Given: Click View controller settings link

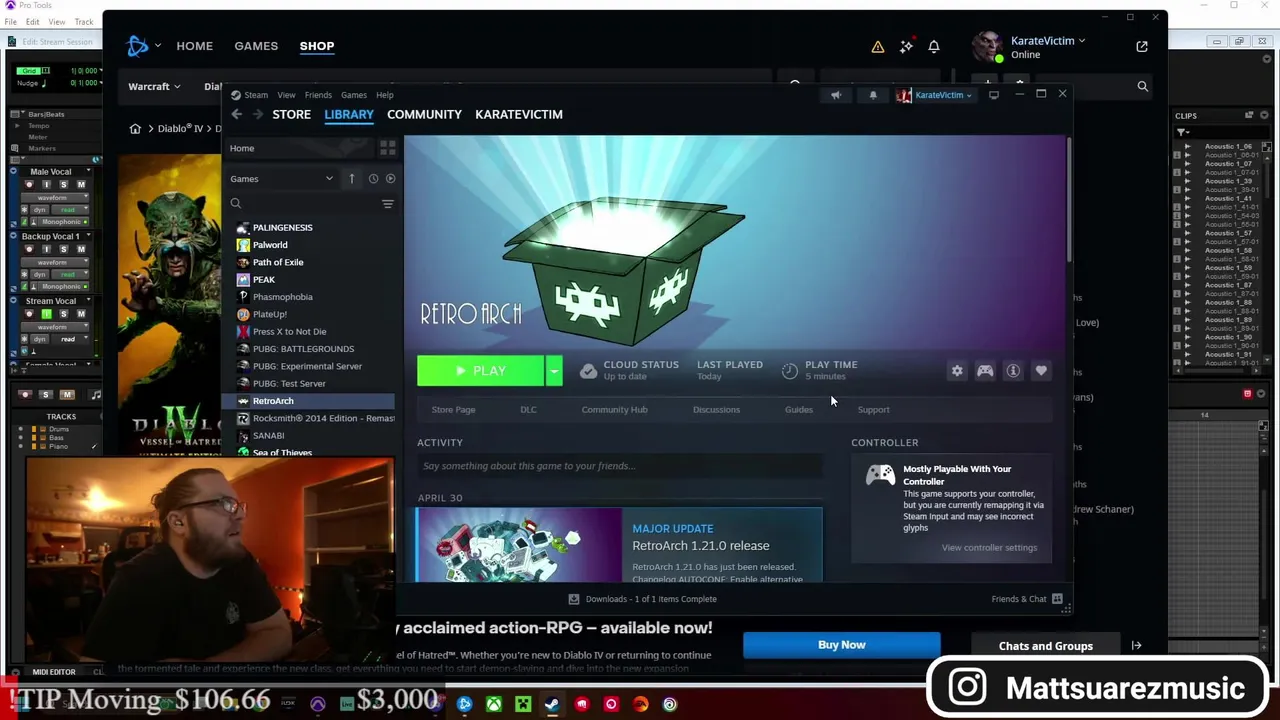Looking at the screenshot, I should pyautogui.click(x=989, y=548).
